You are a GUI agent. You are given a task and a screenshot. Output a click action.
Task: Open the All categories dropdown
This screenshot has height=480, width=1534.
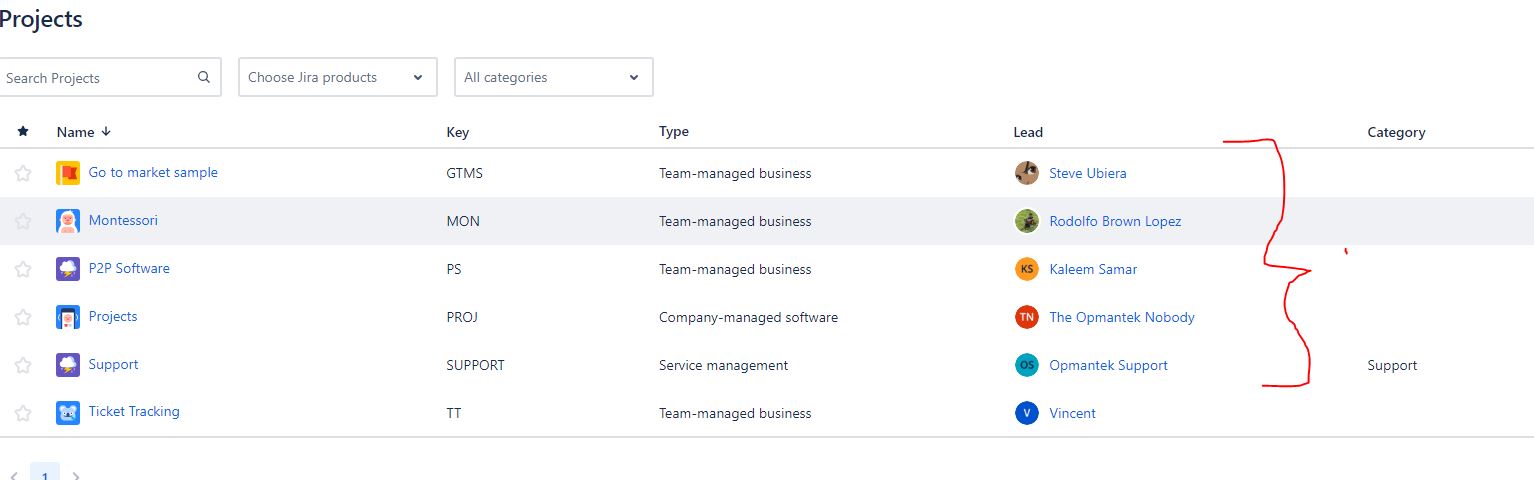pos(554,77)
